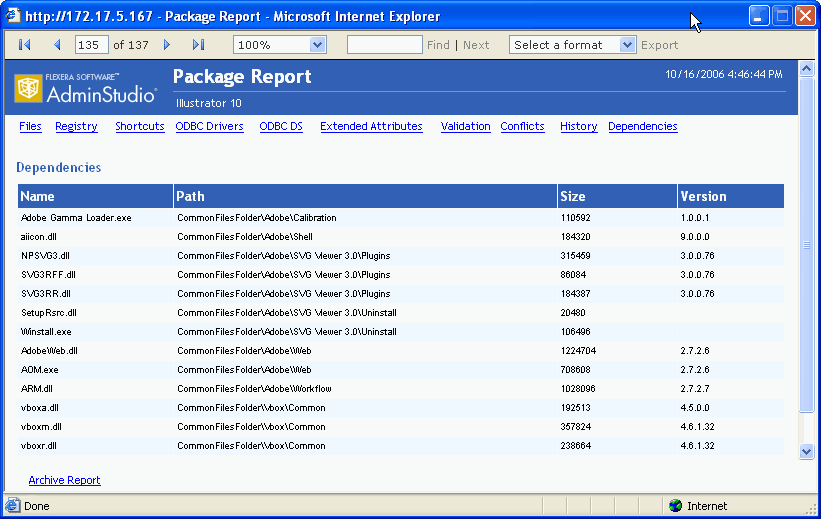Jump to last report page
This screenshot has width=821, height=519.
tap(198, 45)
